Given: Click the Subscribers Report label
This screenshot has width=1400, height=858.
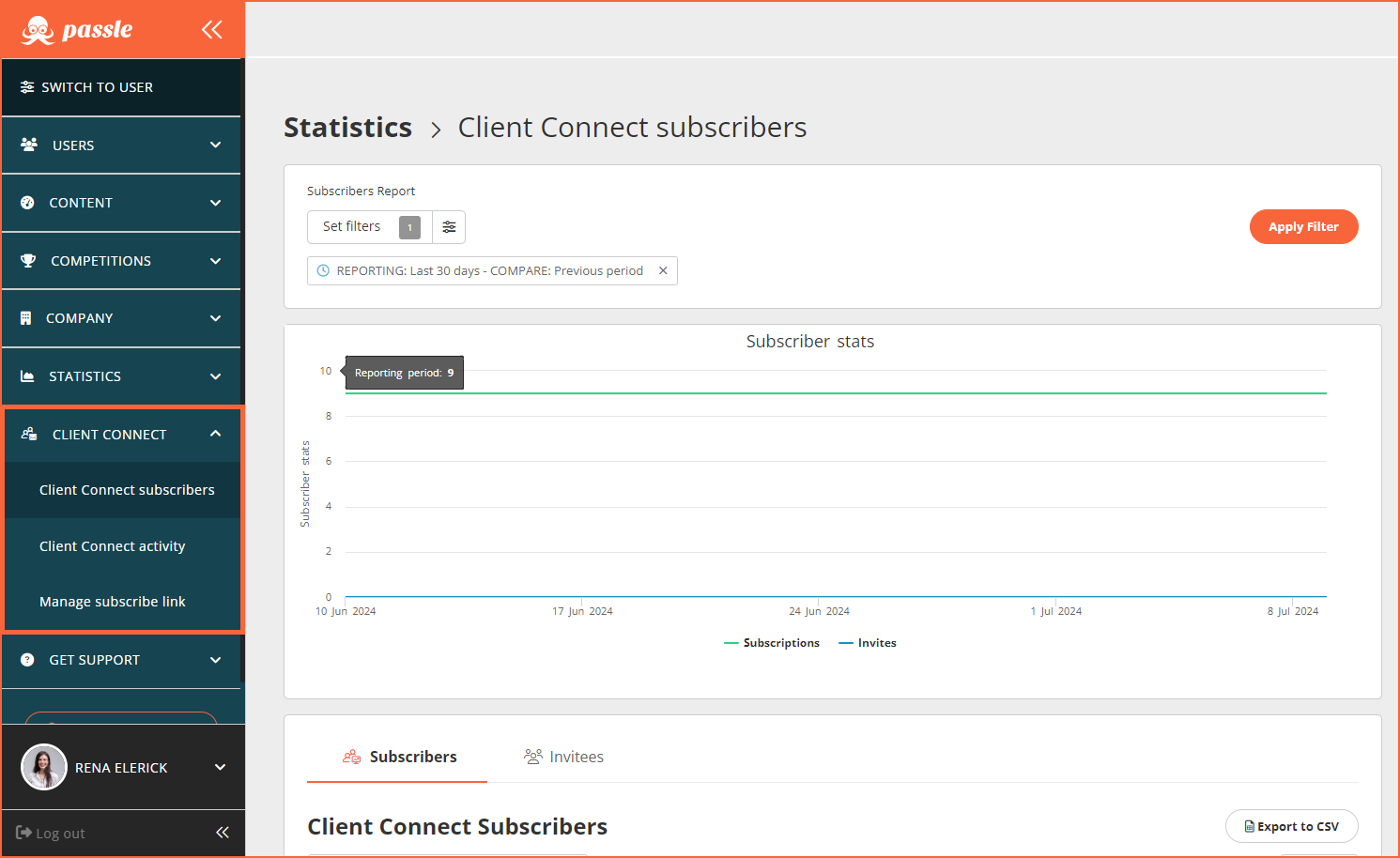Looking at the screenshot, I should click(361, 191).
